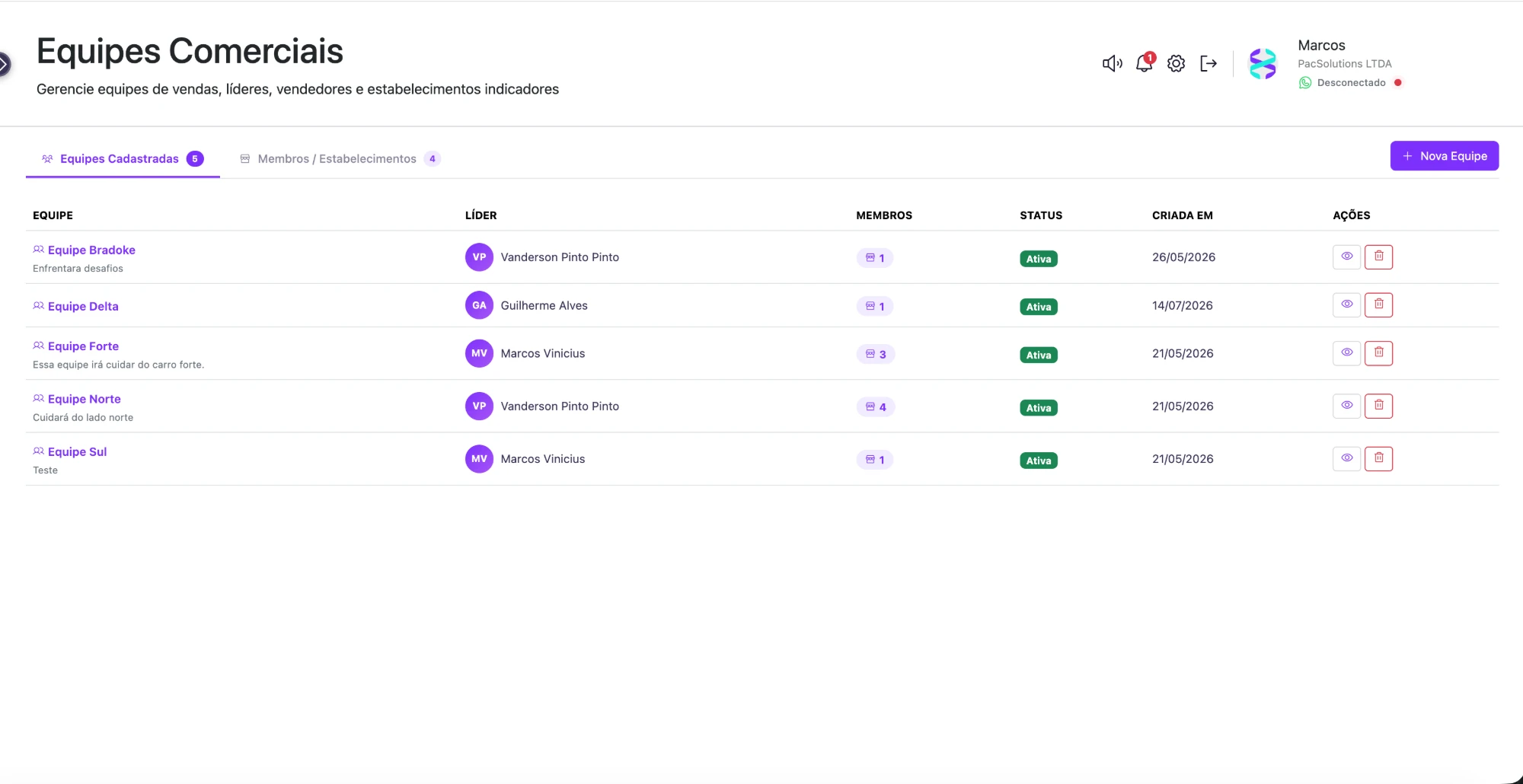The image size is (1523, 784).
Task: Select Equipes Cadastradas tab
Action: 123,158
